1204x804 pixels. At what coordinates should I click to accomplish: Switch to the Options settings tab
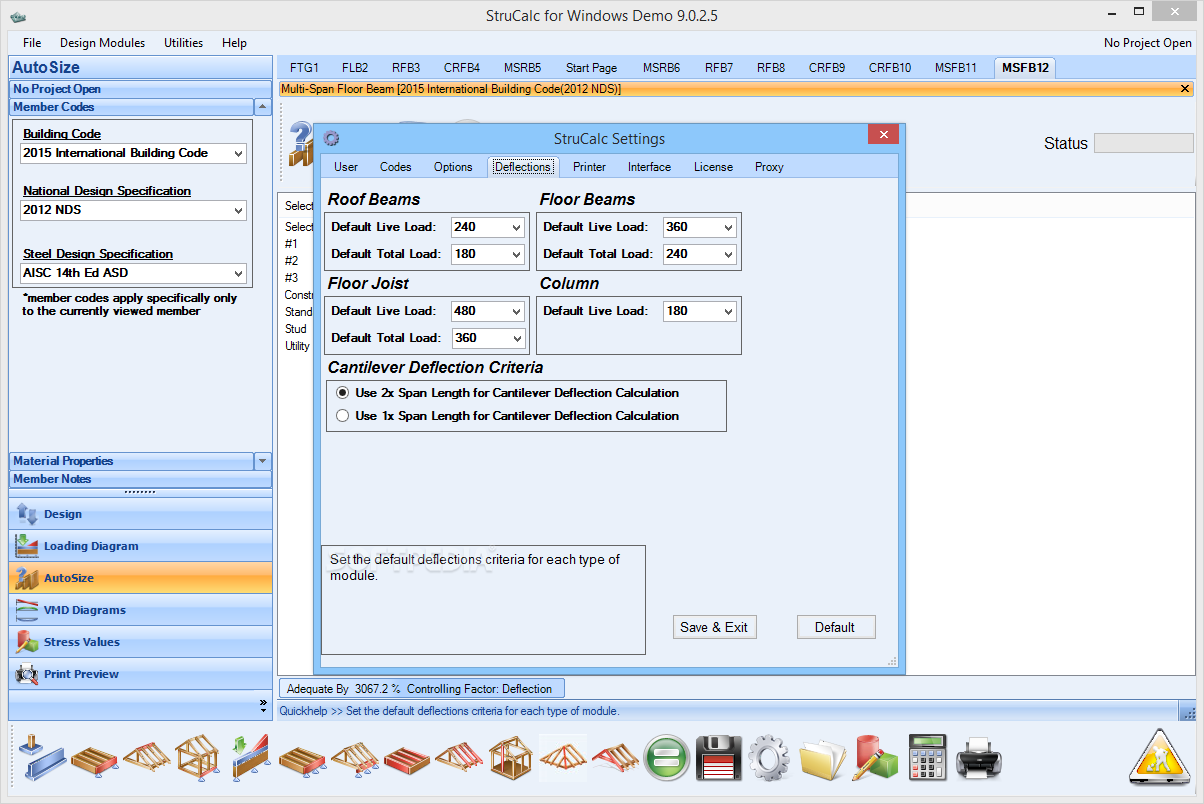pyautogui.click(x=453, y=167)
